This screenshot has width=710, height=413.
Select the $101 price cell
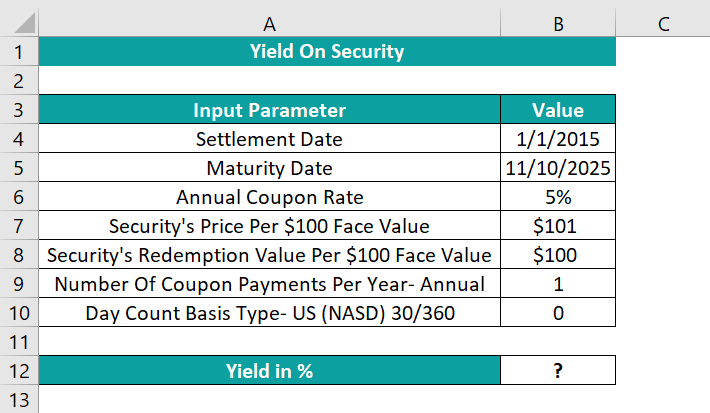(558, 226)
